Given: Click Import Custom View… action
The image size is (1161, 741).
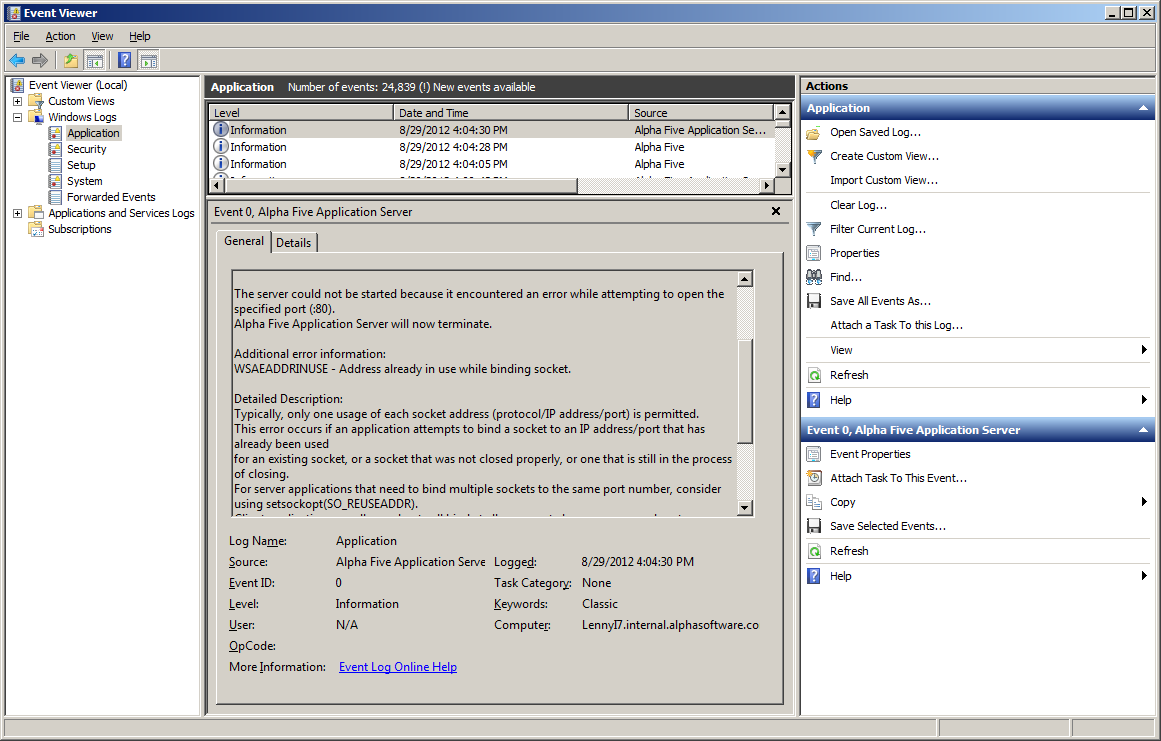Looking at the screenshot, I should [x=883, y=181].
